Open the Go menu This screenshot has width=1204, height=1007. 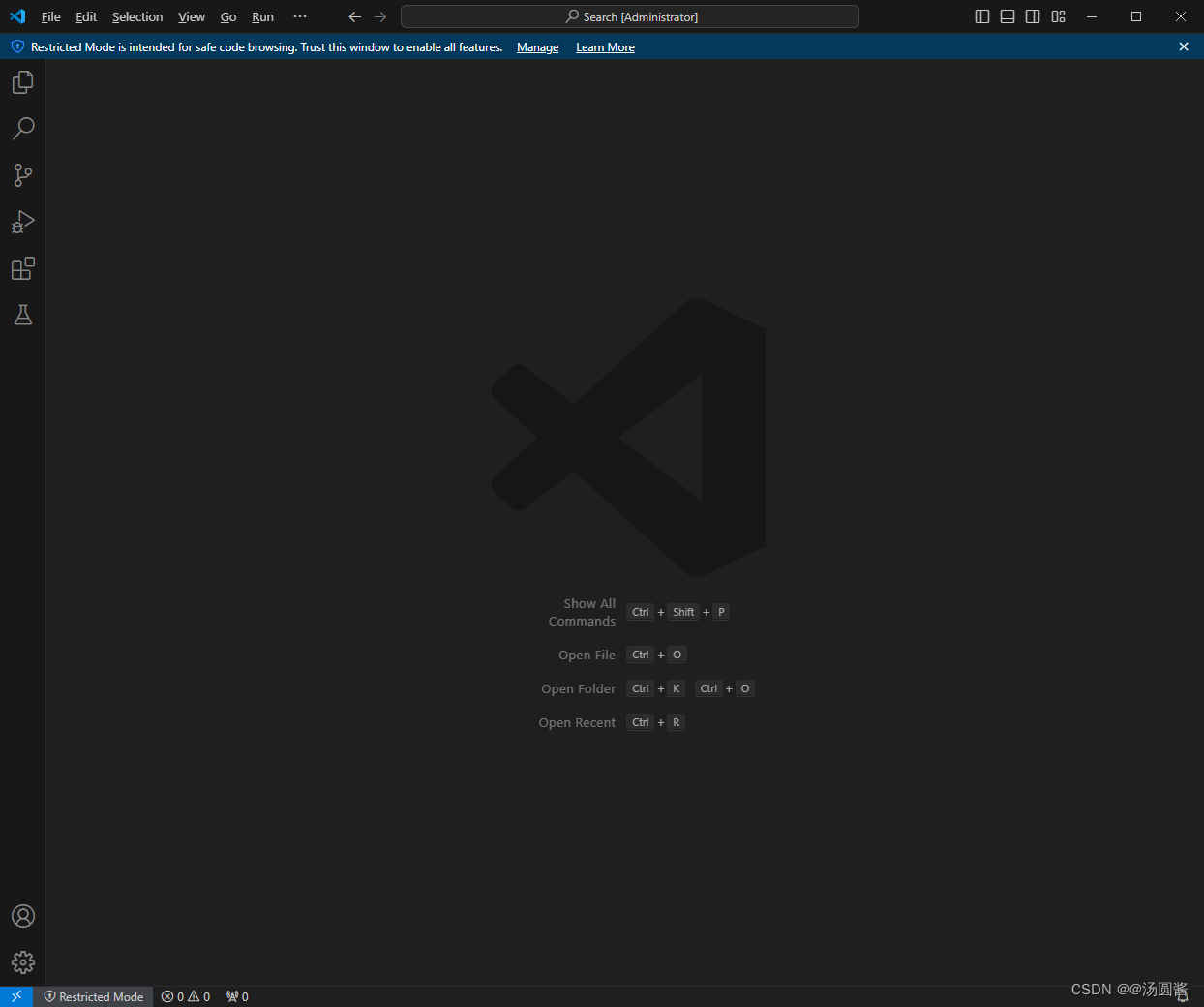[228, 16]
